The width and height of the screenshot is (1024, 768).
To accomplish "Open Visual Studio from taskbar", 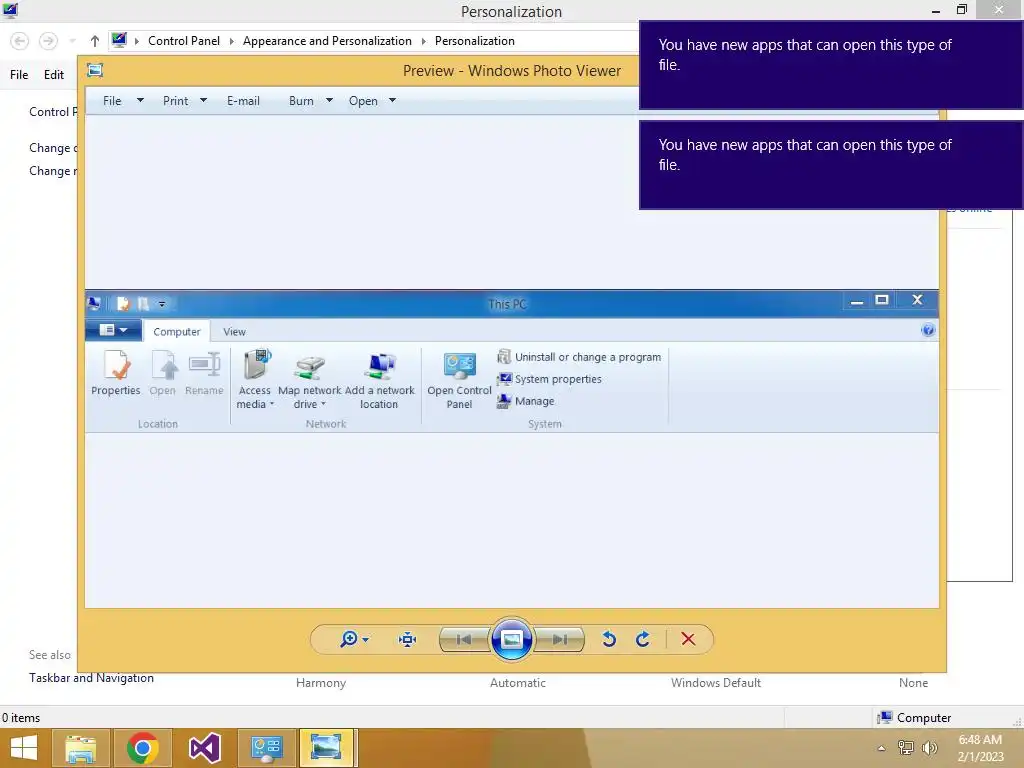I will 204,748.
